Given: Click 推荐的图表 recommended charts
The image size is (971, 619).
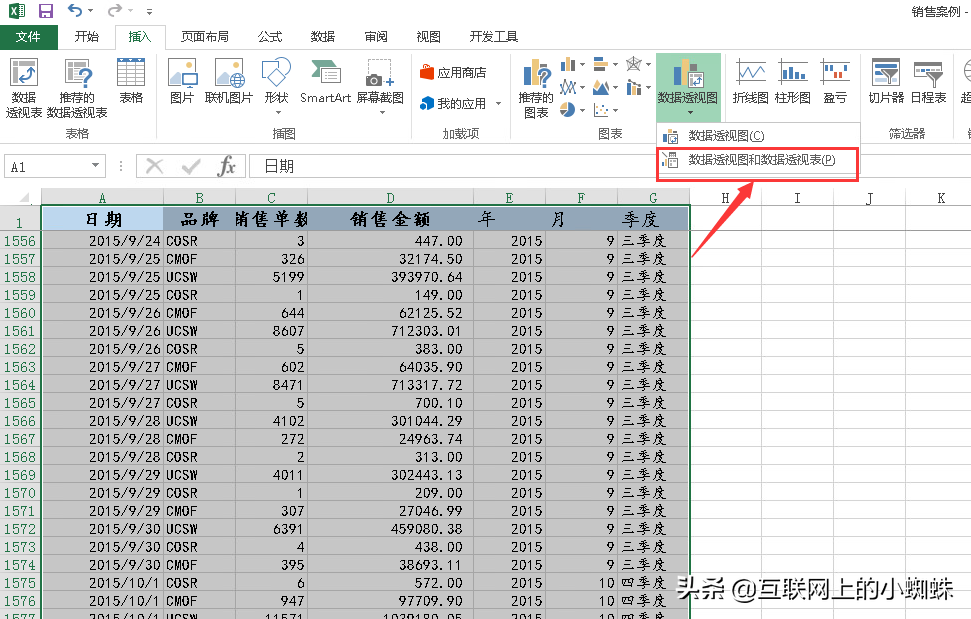Looking at the screenshot, I should coord(536,89).
